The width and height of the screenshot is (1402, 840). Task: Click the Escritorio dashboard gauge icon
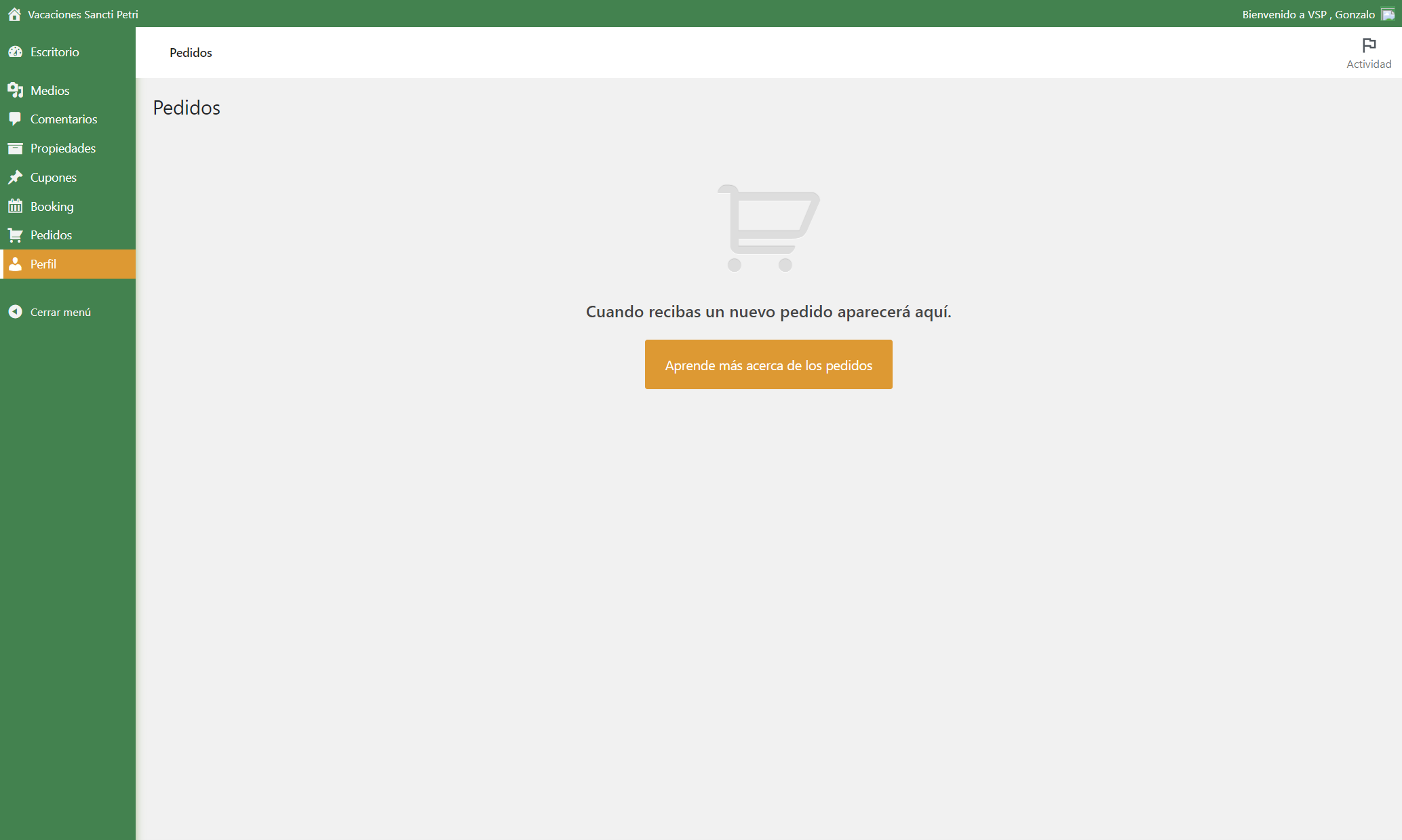(x=15, y=52)
